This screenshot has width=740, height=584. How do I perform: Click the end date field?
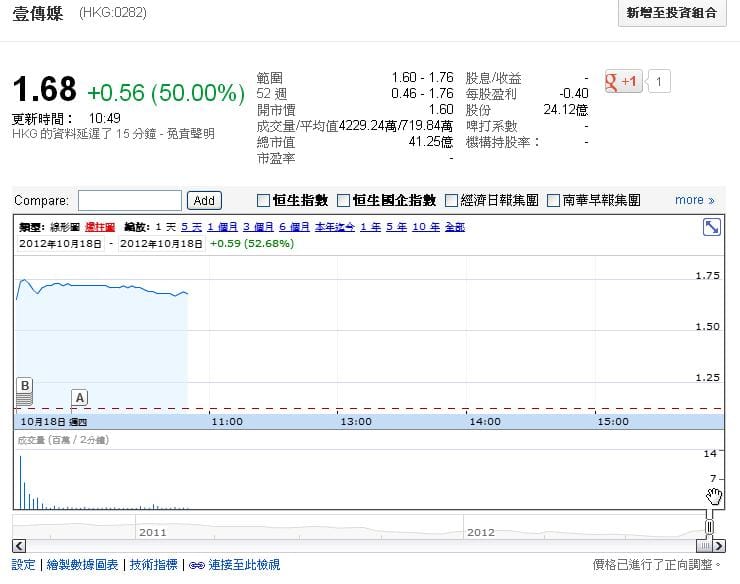pos(161,244)
